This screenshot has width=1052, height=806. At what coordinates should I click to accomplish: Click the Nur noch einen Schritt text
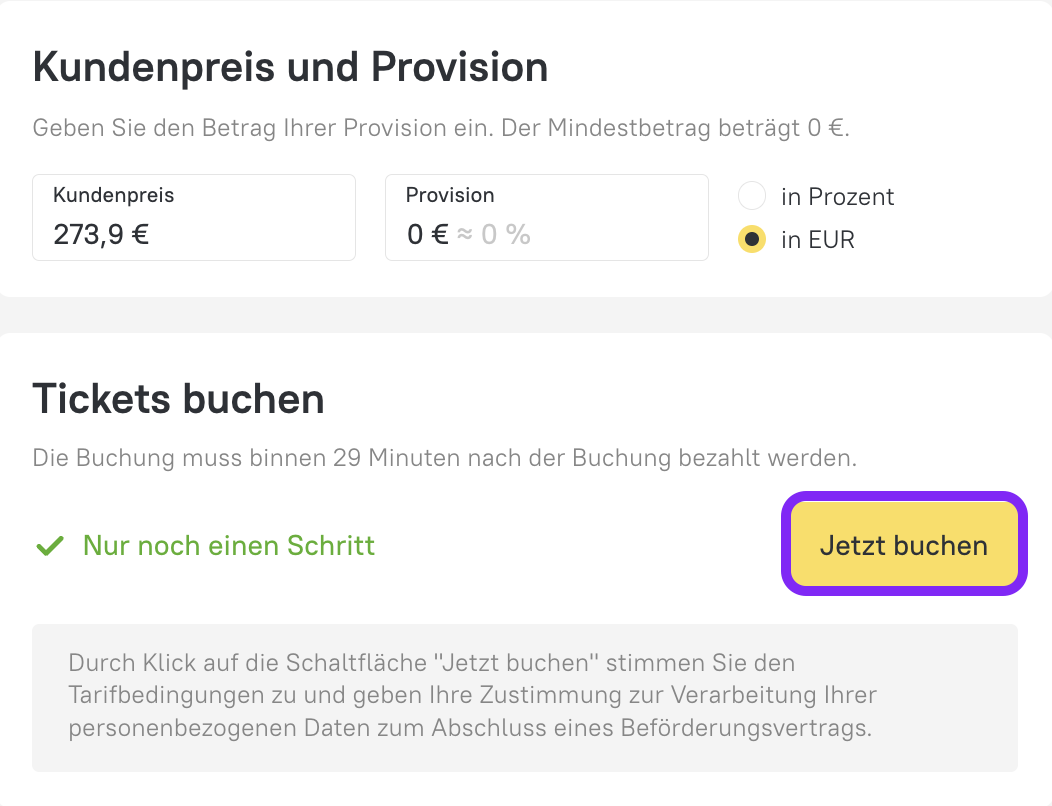point(229,546)
